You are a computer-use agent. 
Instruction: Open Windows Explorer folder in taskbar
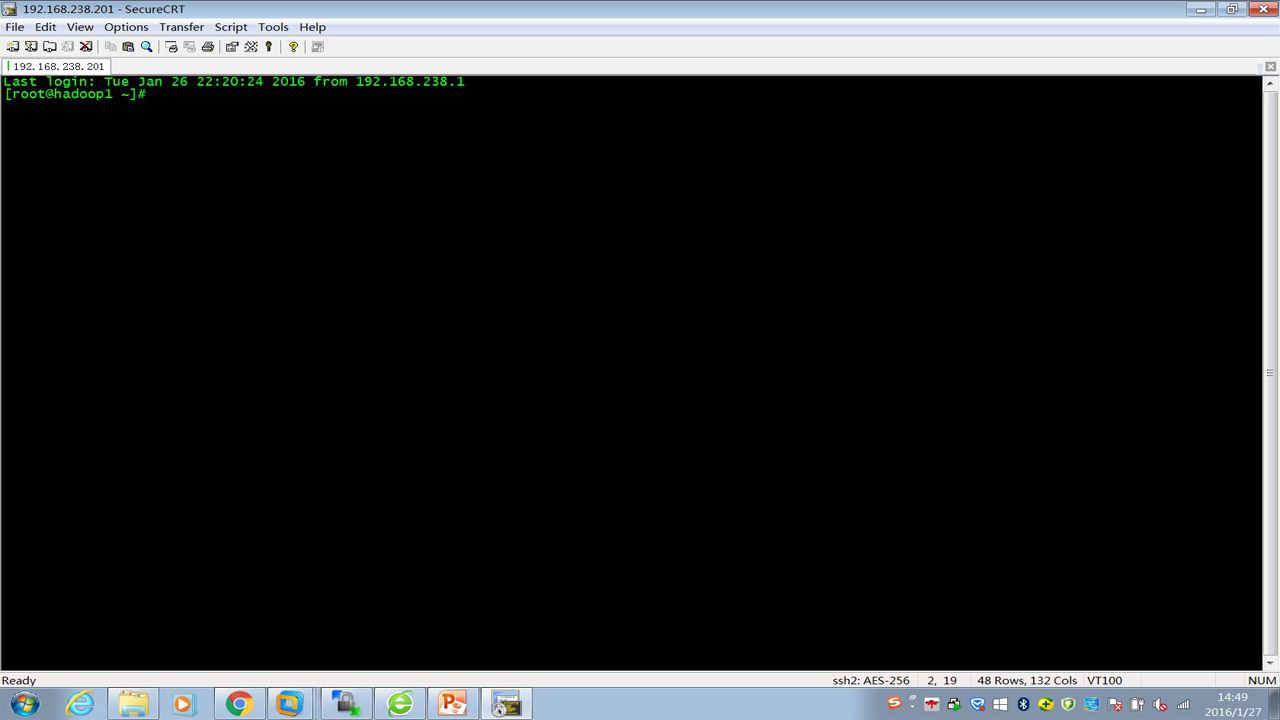click(133, 704)
